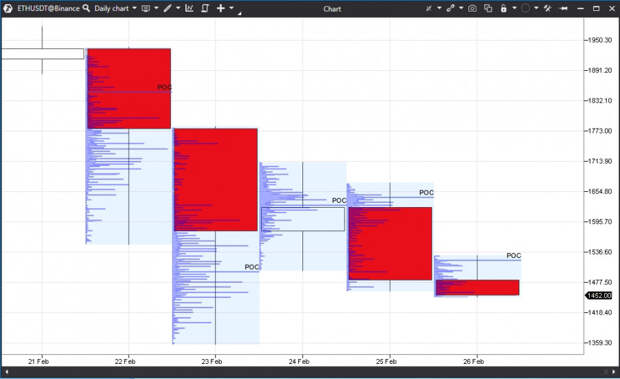This screenshot has height=379, width=620.
Task: Click the current price tag 1452.00
Action: (599, 296)
